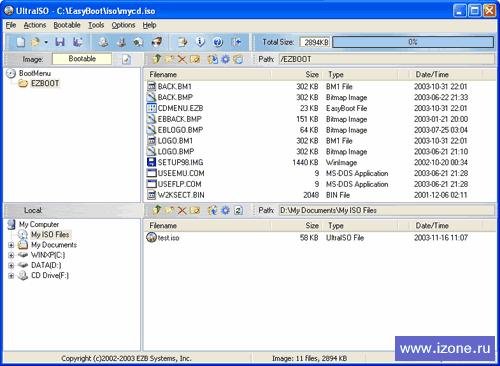500x366 pixels.
Task: Click New Folder icon in image pane toolbar
Action: tap(170, 59)
